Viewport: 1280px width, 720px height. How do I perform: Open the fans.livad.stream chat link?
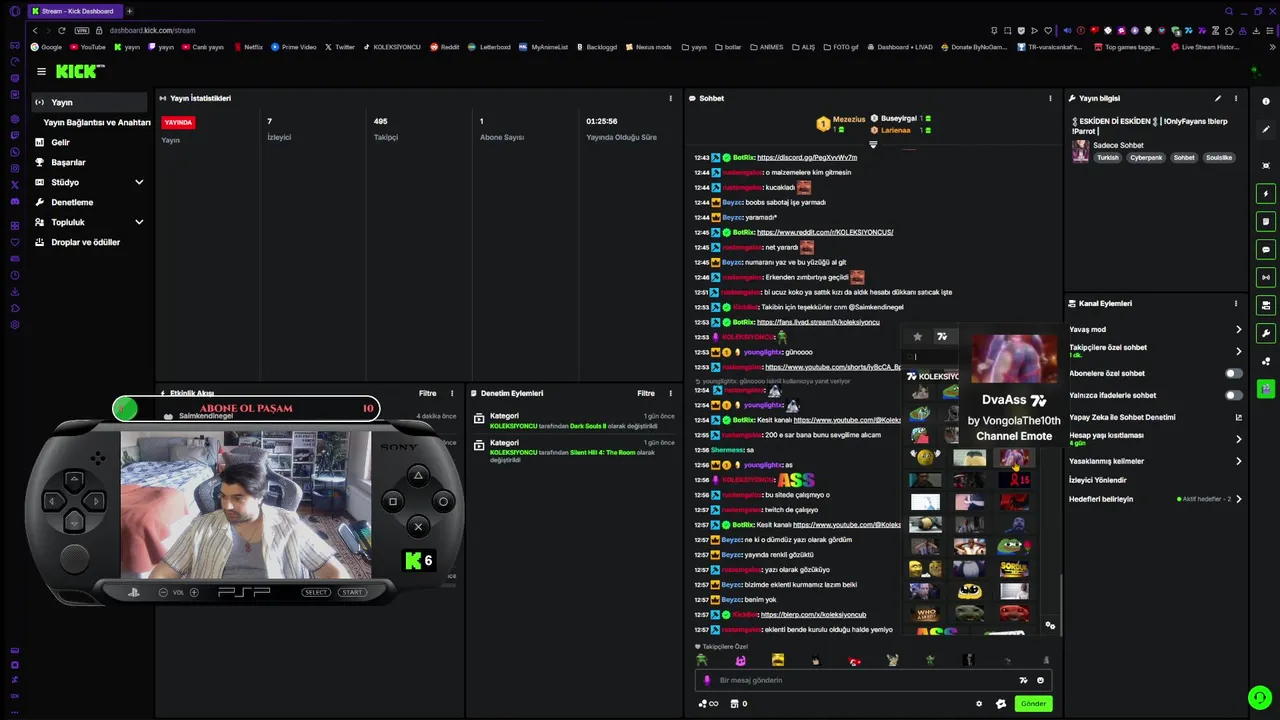pos(818,322)
